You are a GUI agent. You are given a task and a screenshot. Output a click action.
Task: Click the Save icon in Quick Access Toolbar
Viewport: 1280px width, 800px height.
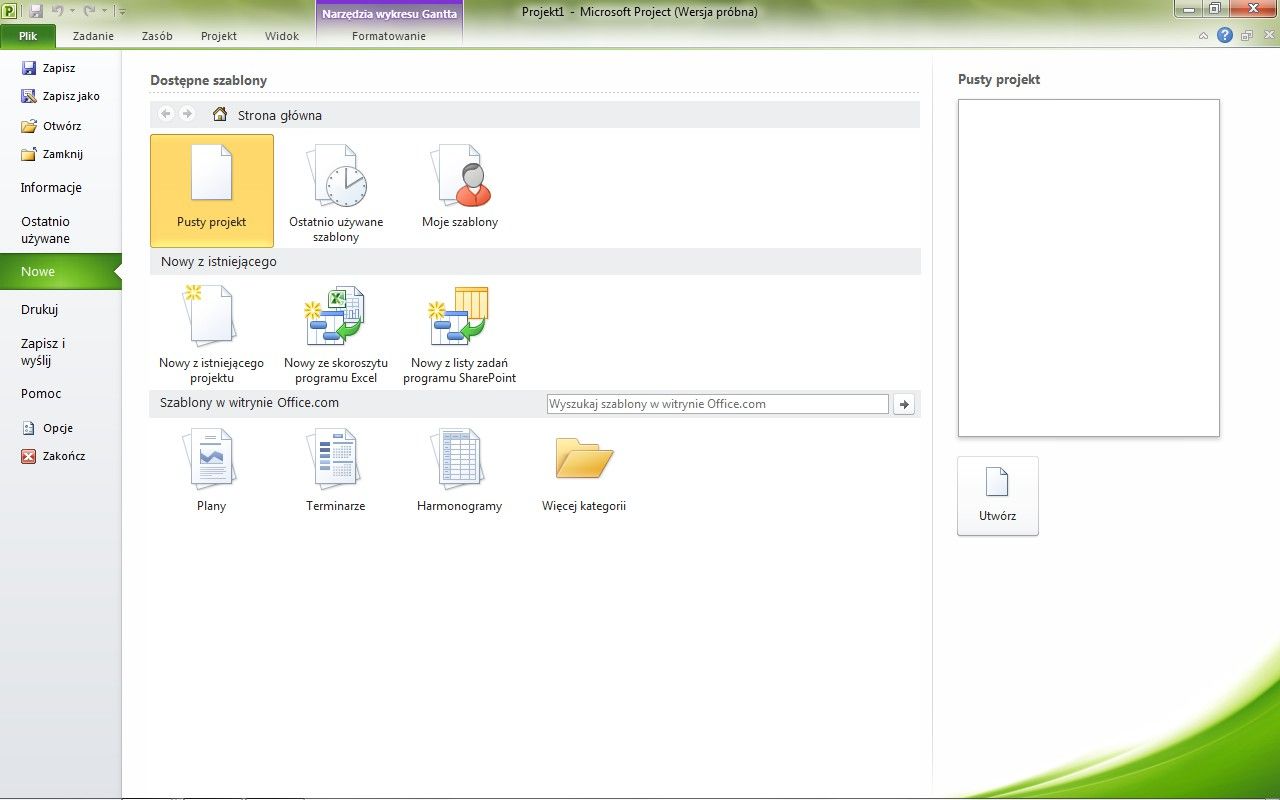tap(36, 11)
